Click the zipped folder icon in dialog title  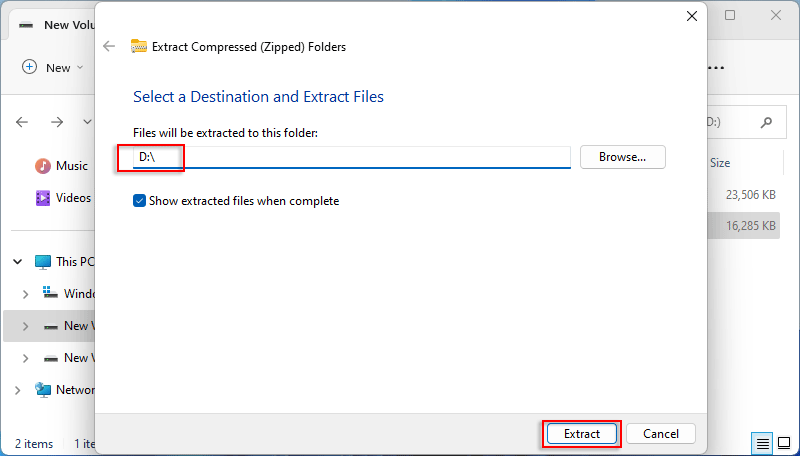click(x=139, y=46)
